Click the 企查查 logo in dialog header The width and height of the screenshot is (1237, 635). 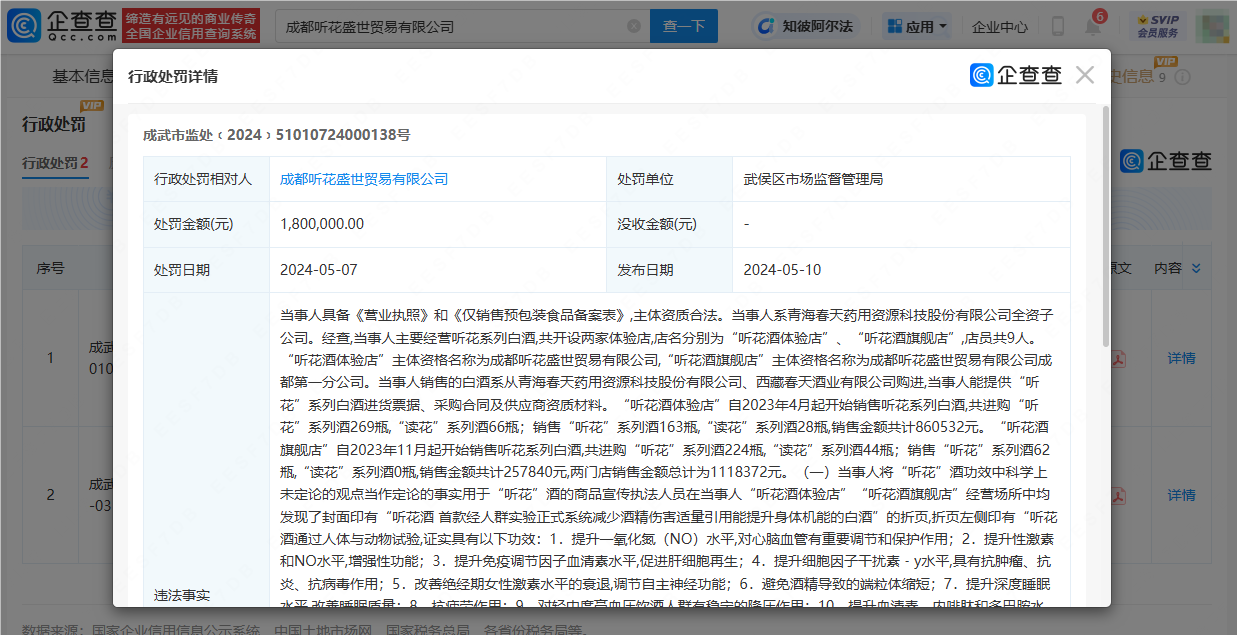(x=1016, y=75)
